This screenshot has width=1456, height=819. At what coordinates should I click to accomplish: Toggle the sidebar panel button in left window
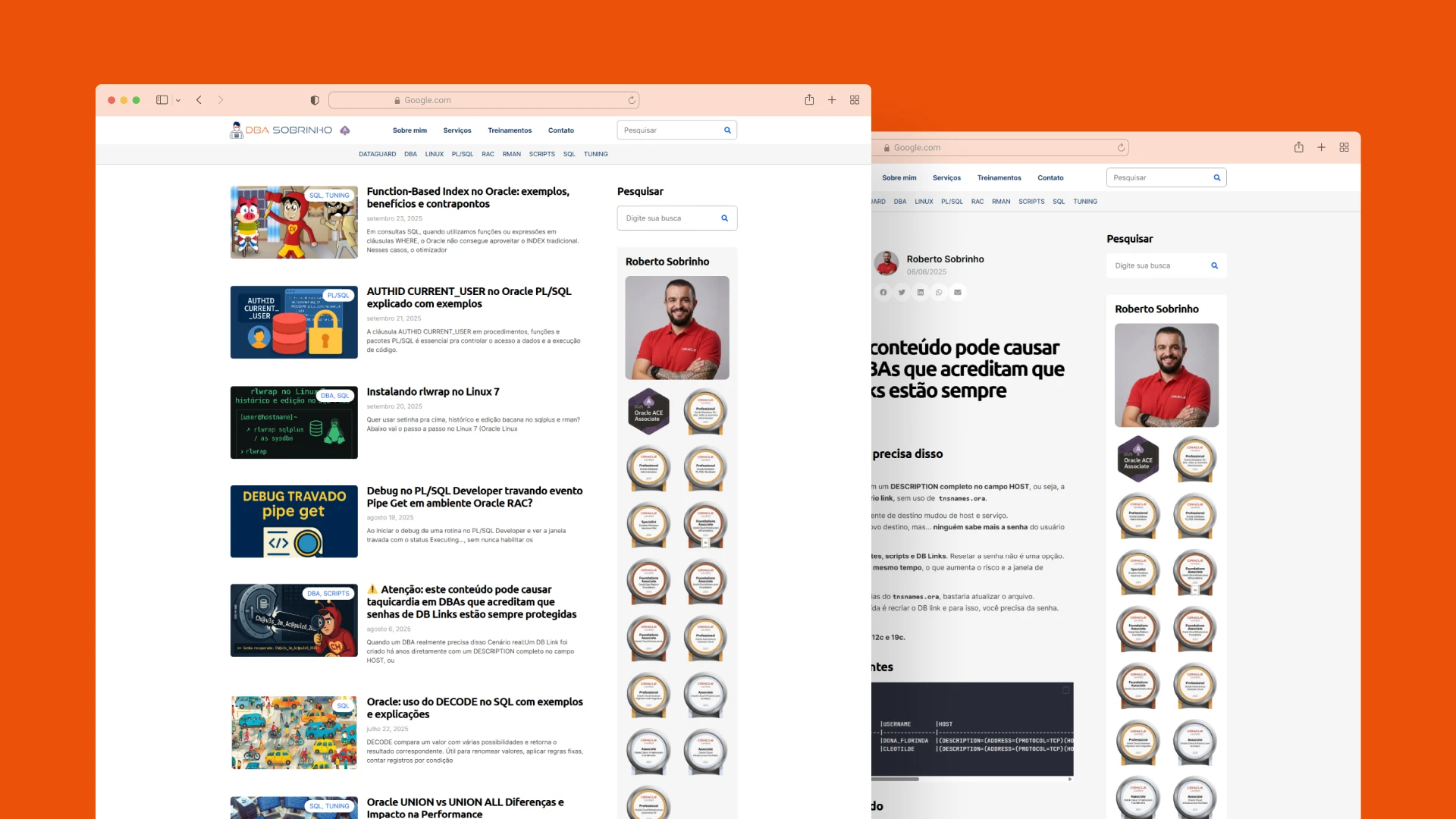162,100
